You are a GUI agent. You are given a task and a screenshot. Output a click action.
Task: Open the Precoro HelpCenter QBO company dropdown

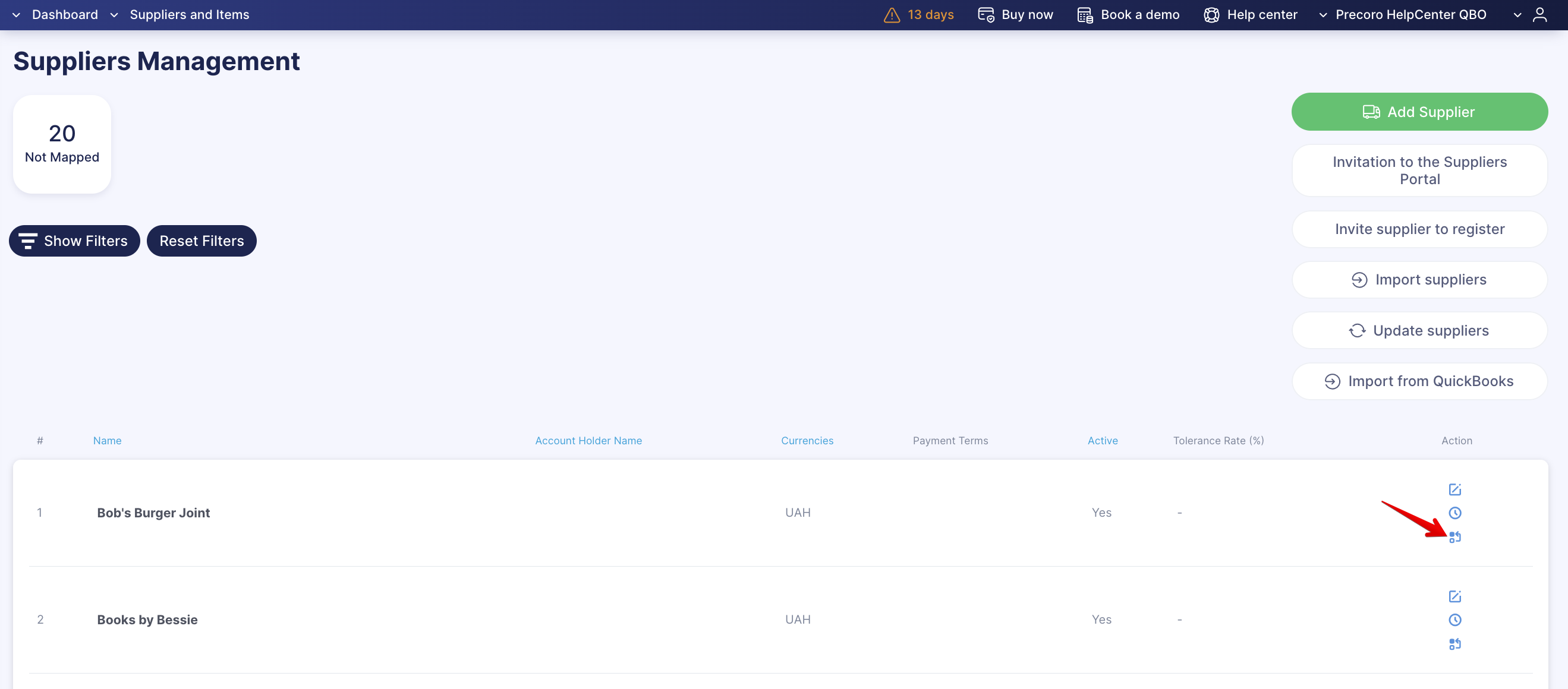pos(1323,15)
